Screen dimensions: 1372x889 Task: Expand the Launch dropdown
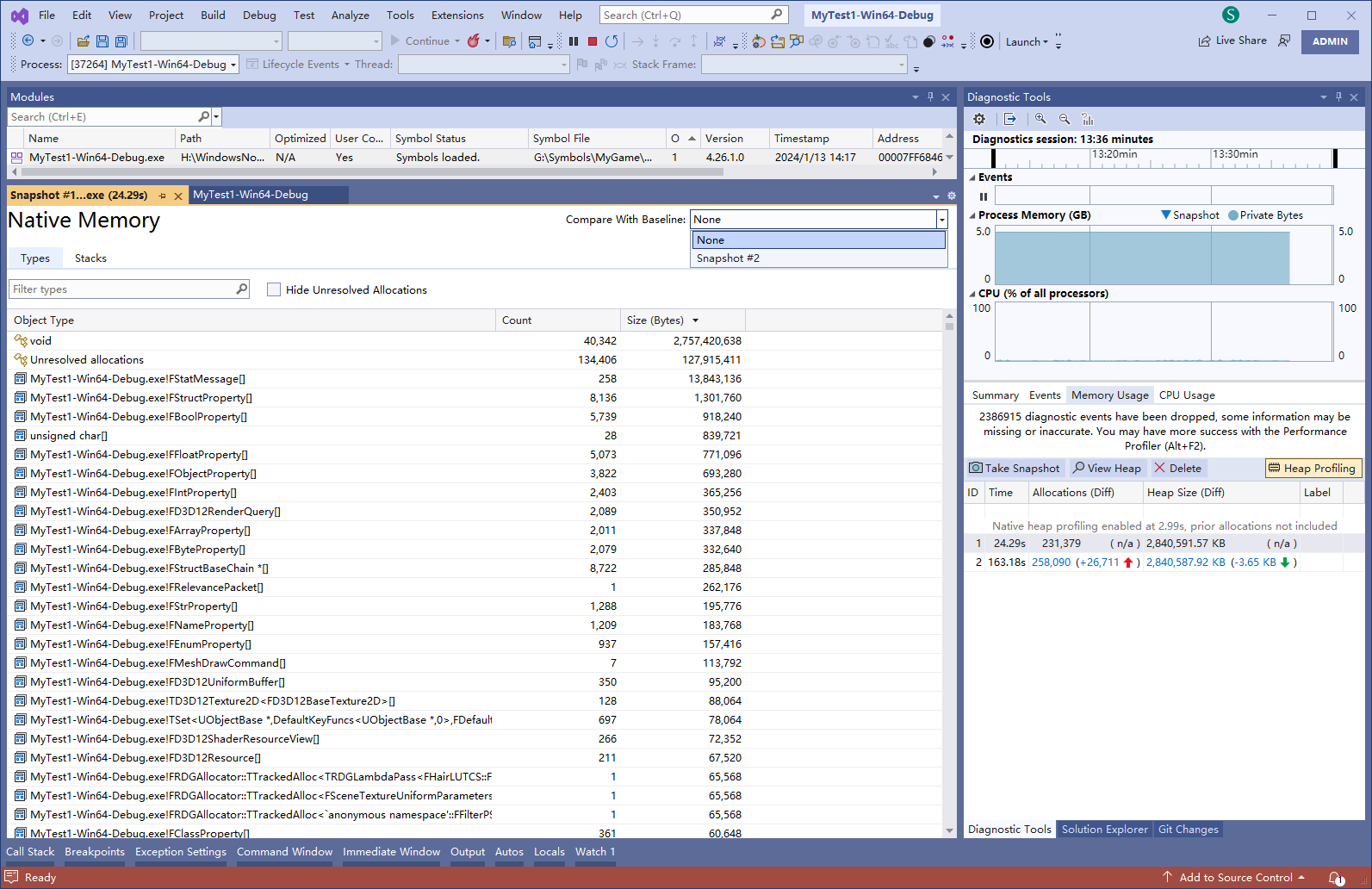(1027, 41)
